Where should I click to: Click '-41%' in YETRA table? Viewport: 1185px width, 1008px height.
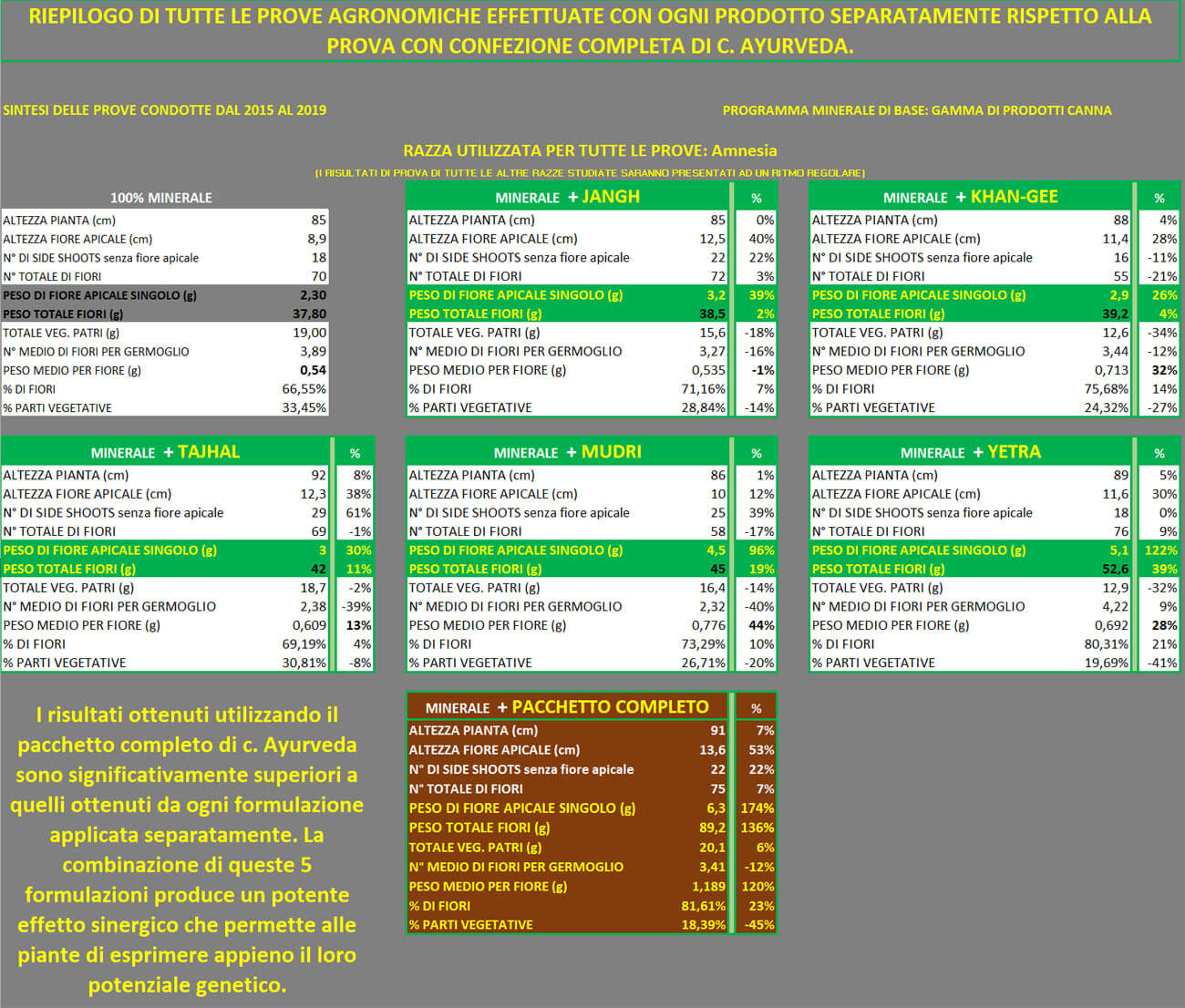pos(1162,663)
